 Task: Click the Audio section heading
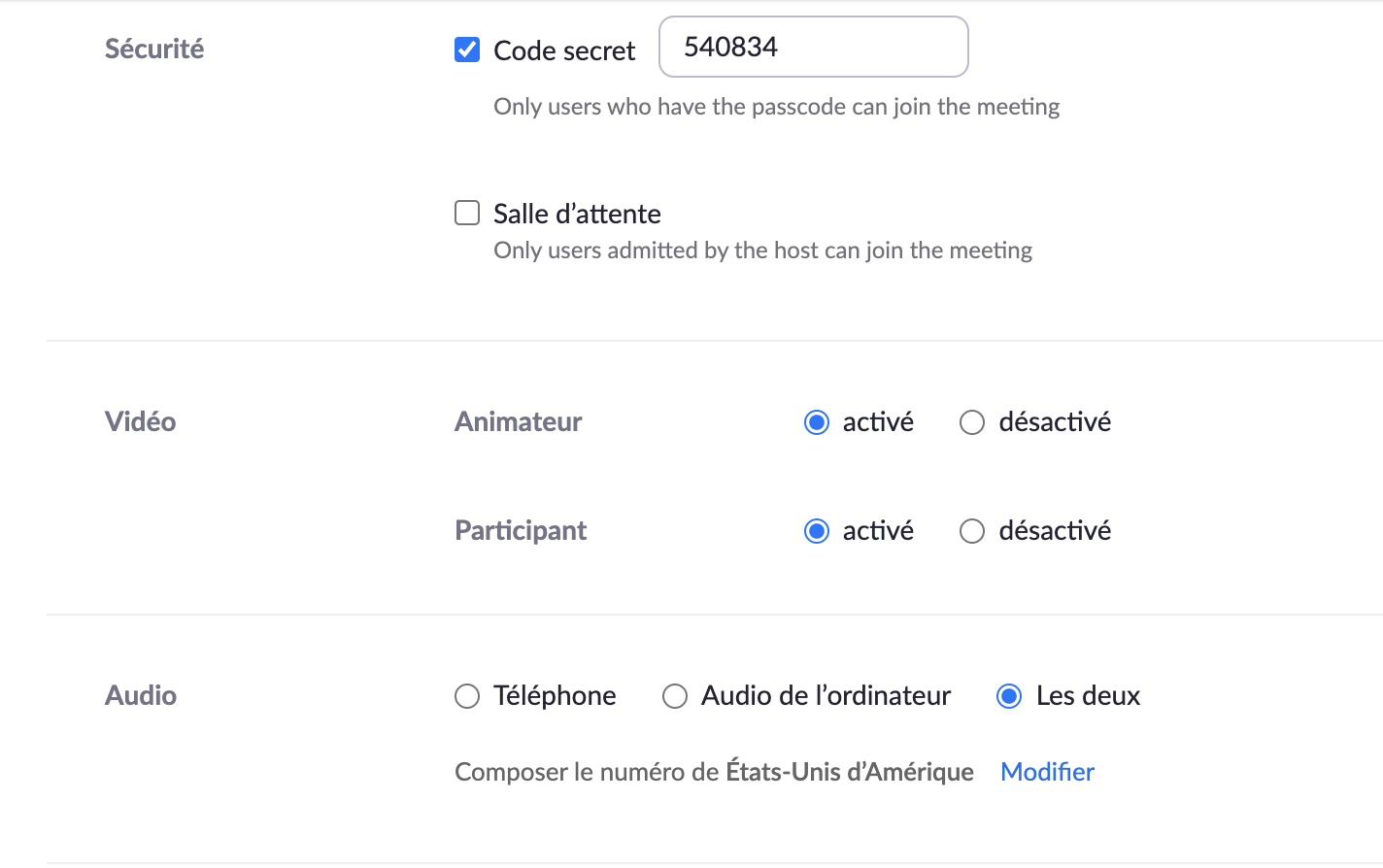[x=141, y=695]
